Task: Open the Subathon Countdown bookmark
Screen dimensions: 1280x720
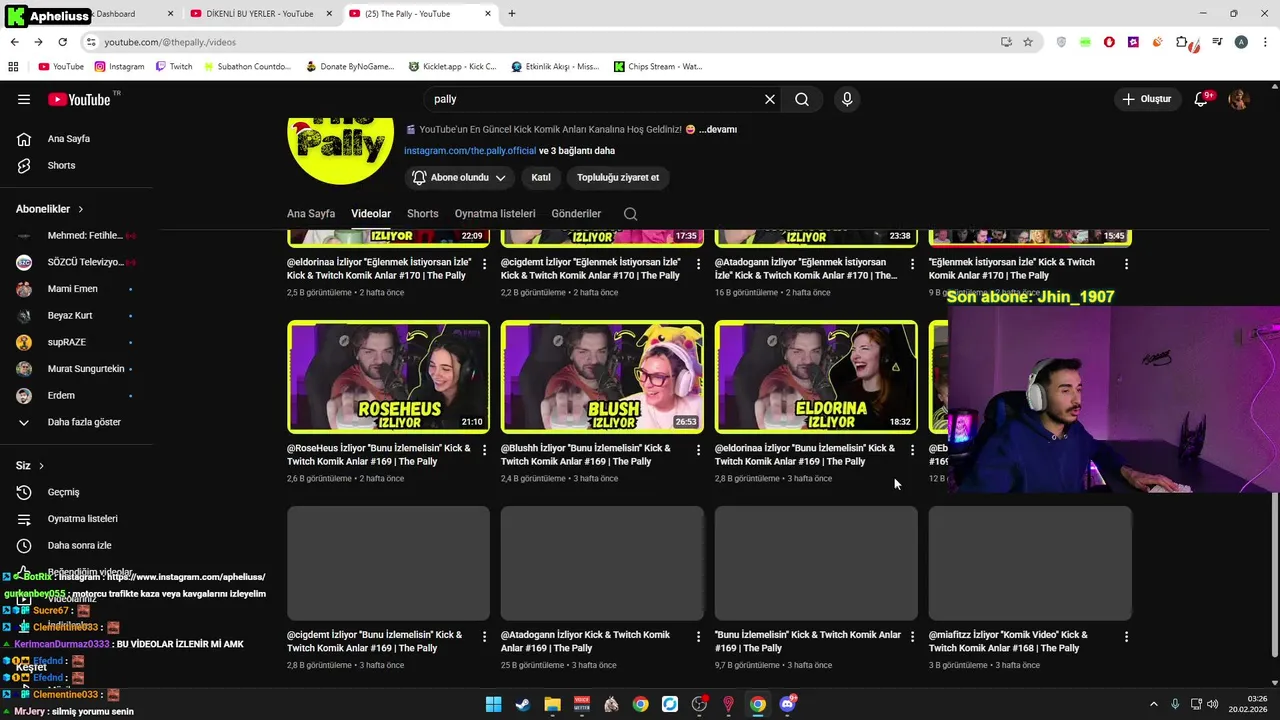Action: click(247, 67)
